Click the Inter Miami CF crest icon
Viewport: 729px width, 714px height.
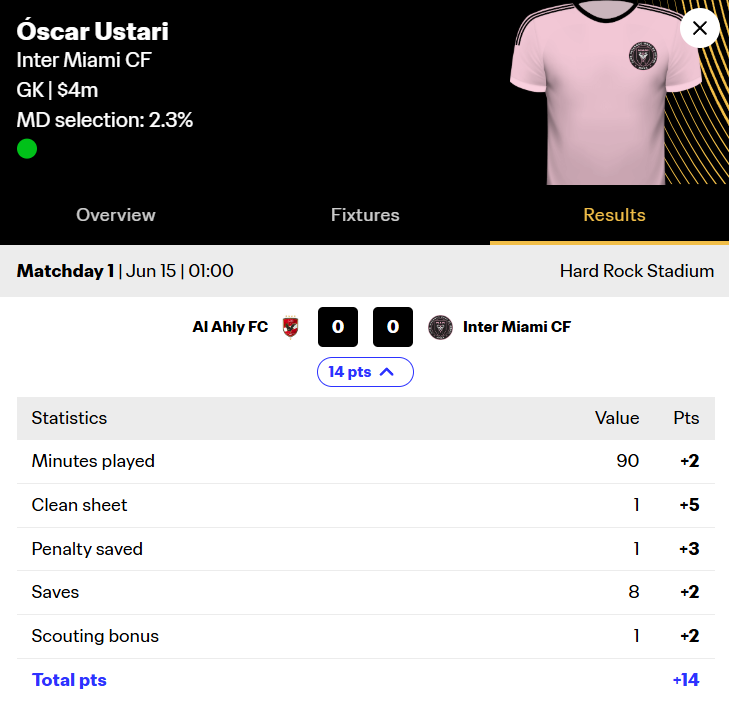pos(440,327)
